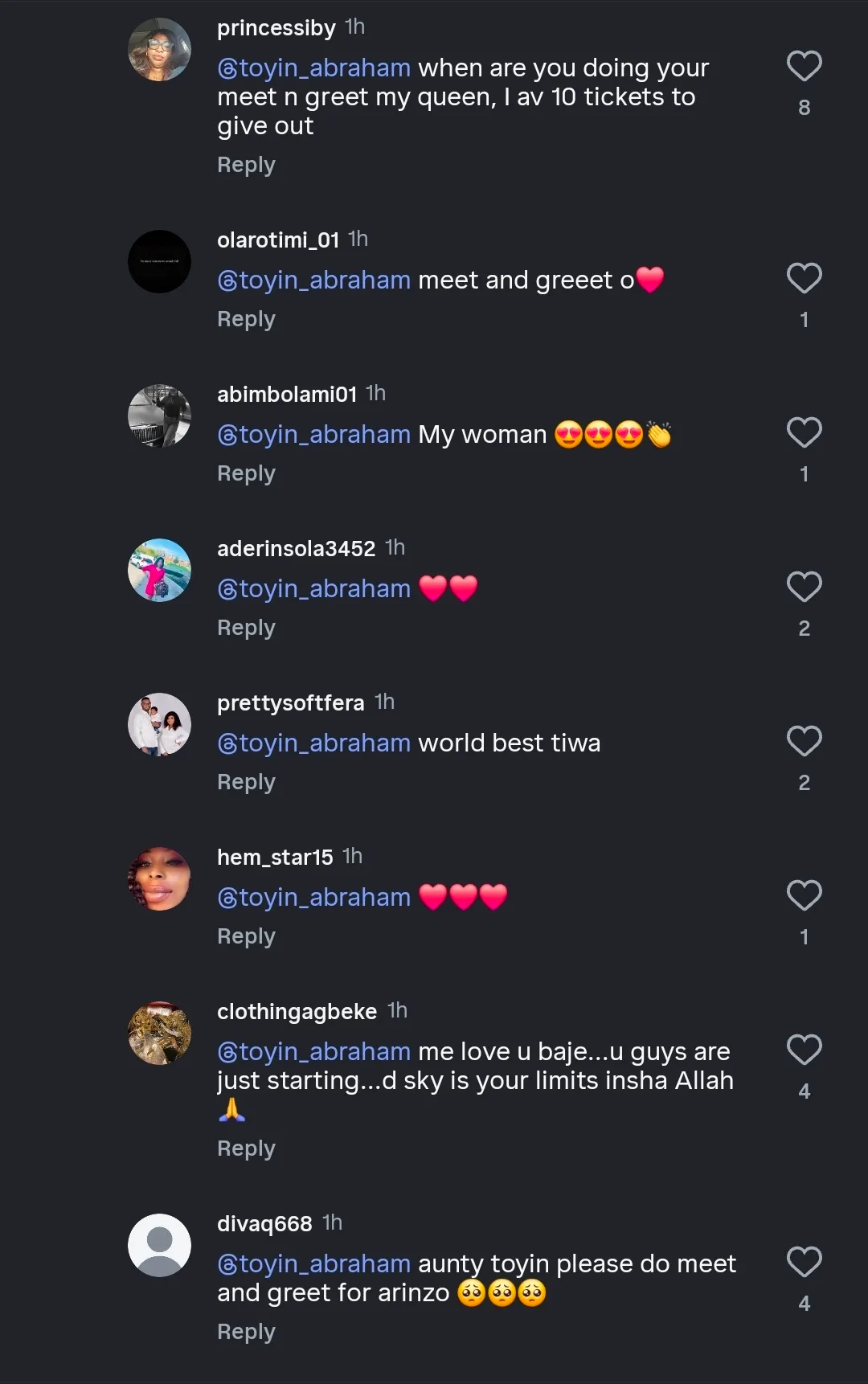Heart divaq668's comment about arinzo
868x1384 pixels.
coord(804,1263)
